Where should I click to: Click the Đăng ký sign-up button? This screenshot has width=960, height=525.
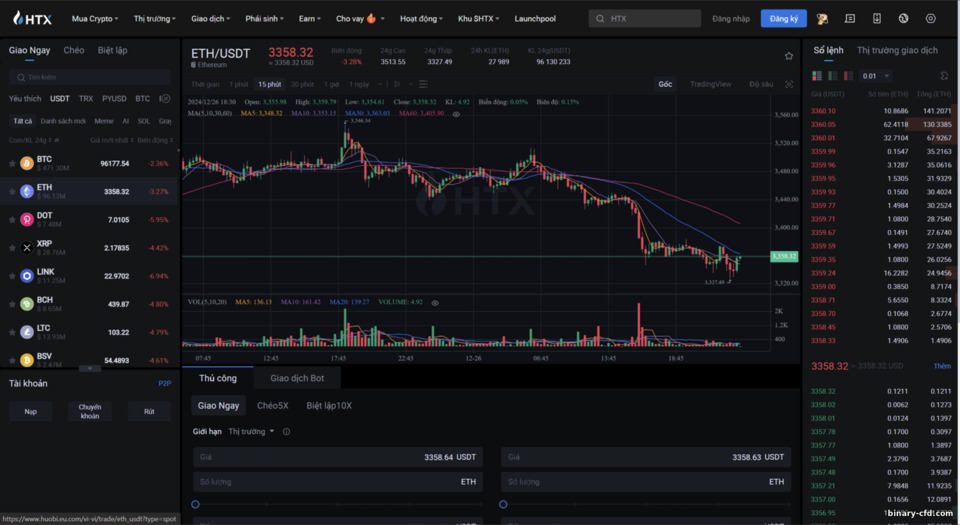pos(784,18)
